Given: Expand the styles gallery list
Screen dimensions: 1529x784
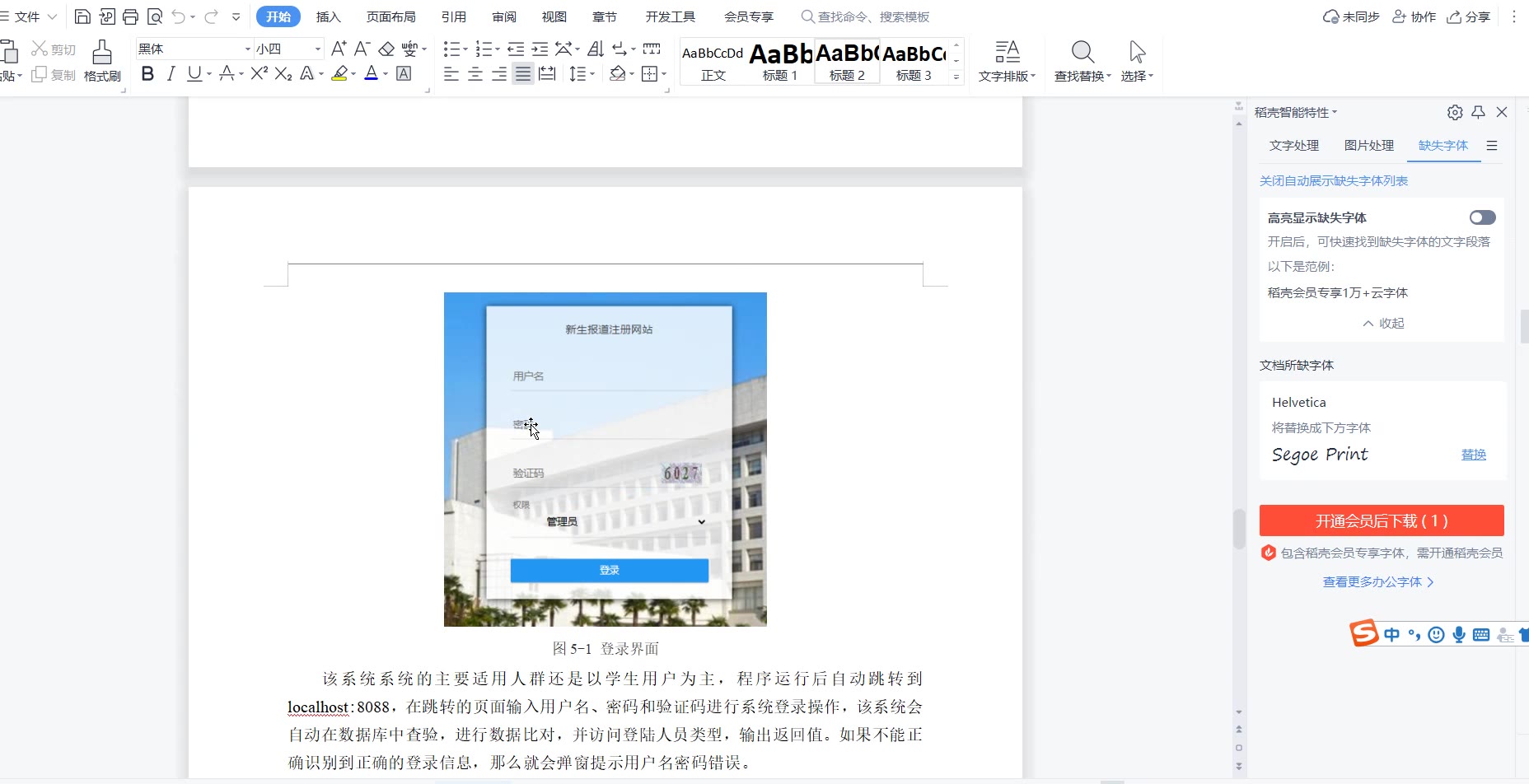Looking at the screenshot, I should point(956,77).
